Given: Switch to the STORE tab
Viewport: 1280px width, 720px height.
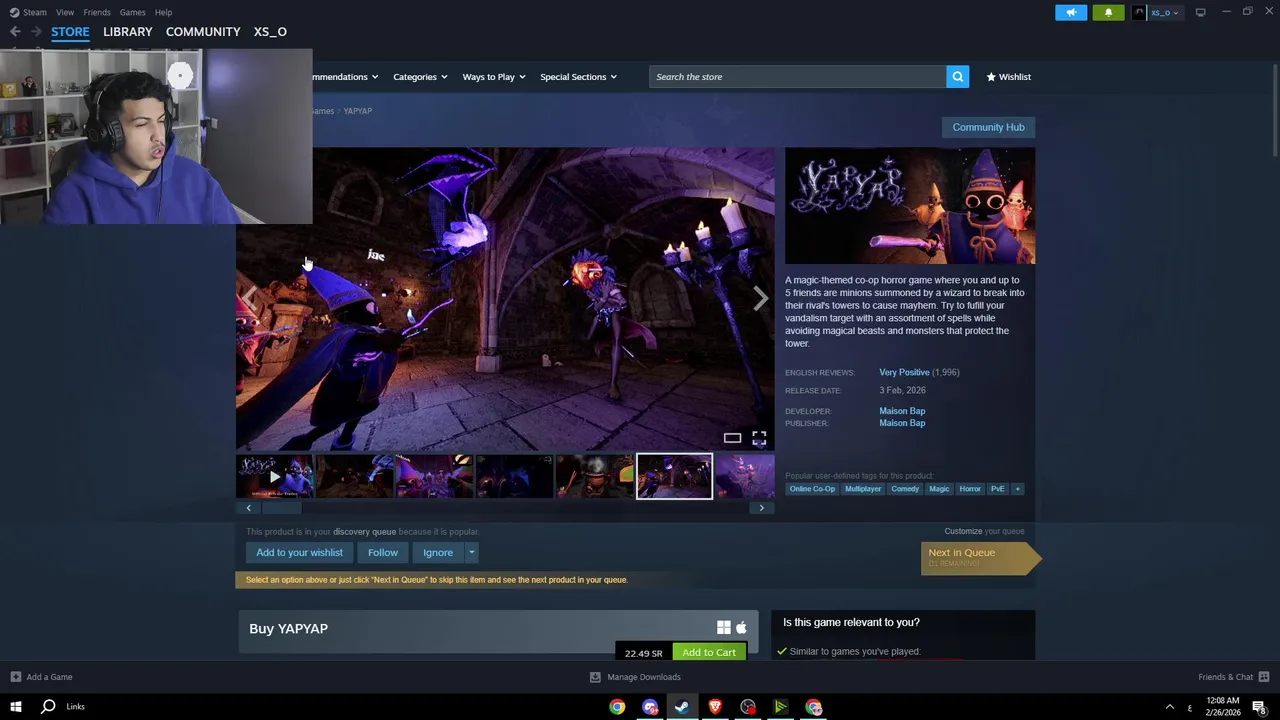Looking at the screenshot, I should (x=70, y=32).
